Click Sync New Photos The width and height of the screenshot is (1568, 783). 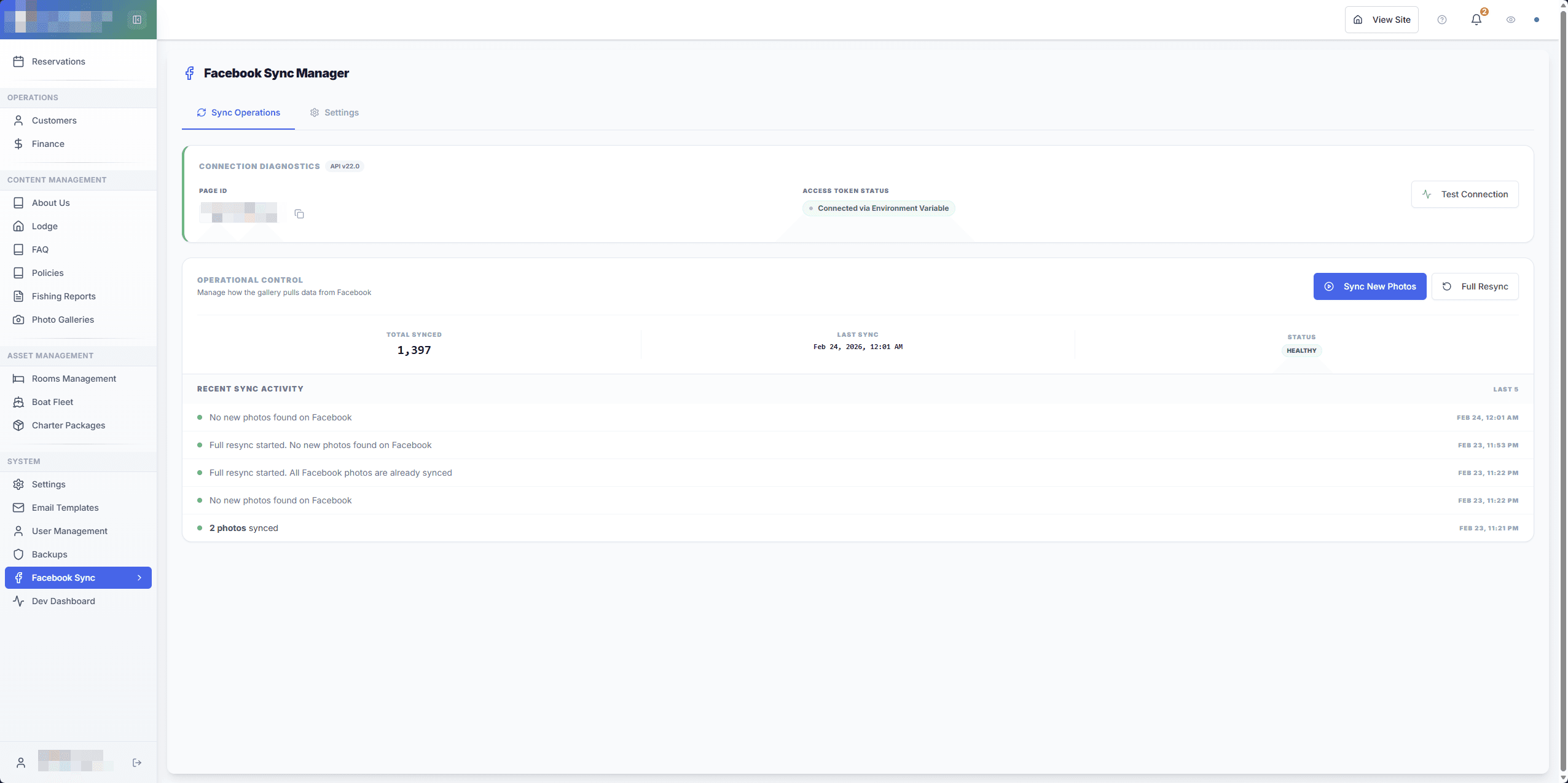[x=1370, y=286]
